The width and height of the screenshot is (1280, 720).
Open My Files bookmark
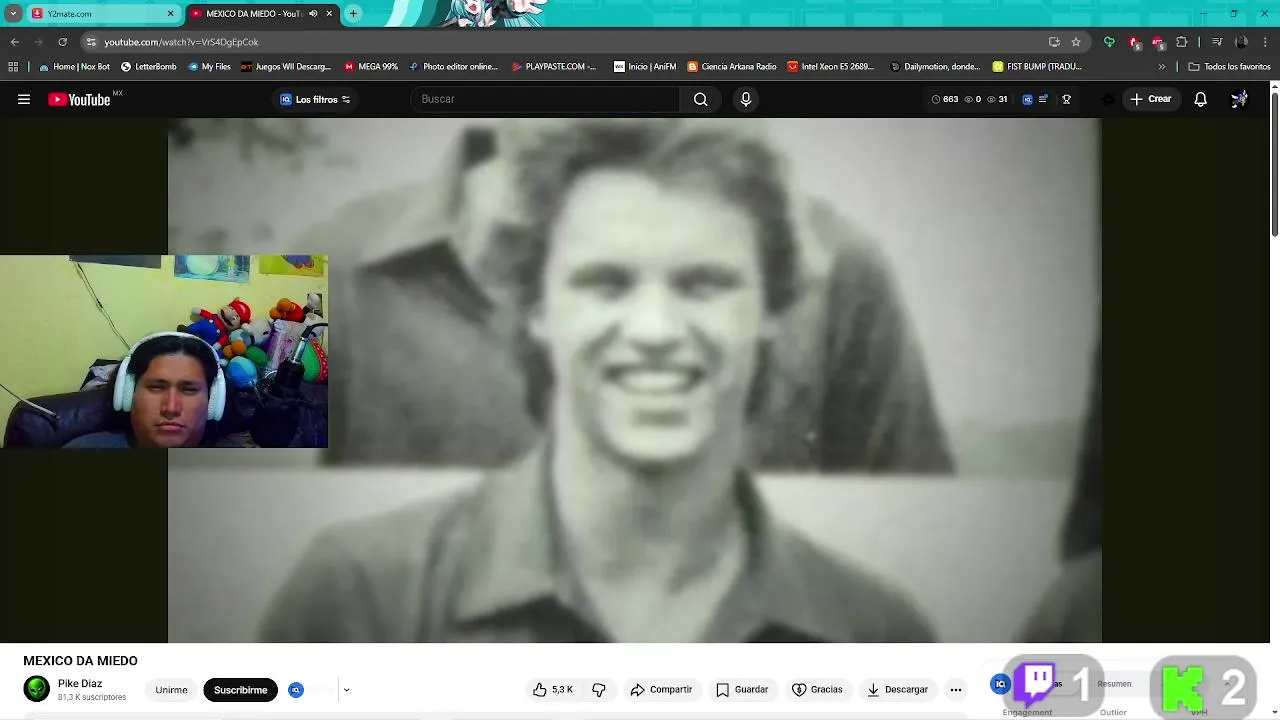[x=209, y=67]
